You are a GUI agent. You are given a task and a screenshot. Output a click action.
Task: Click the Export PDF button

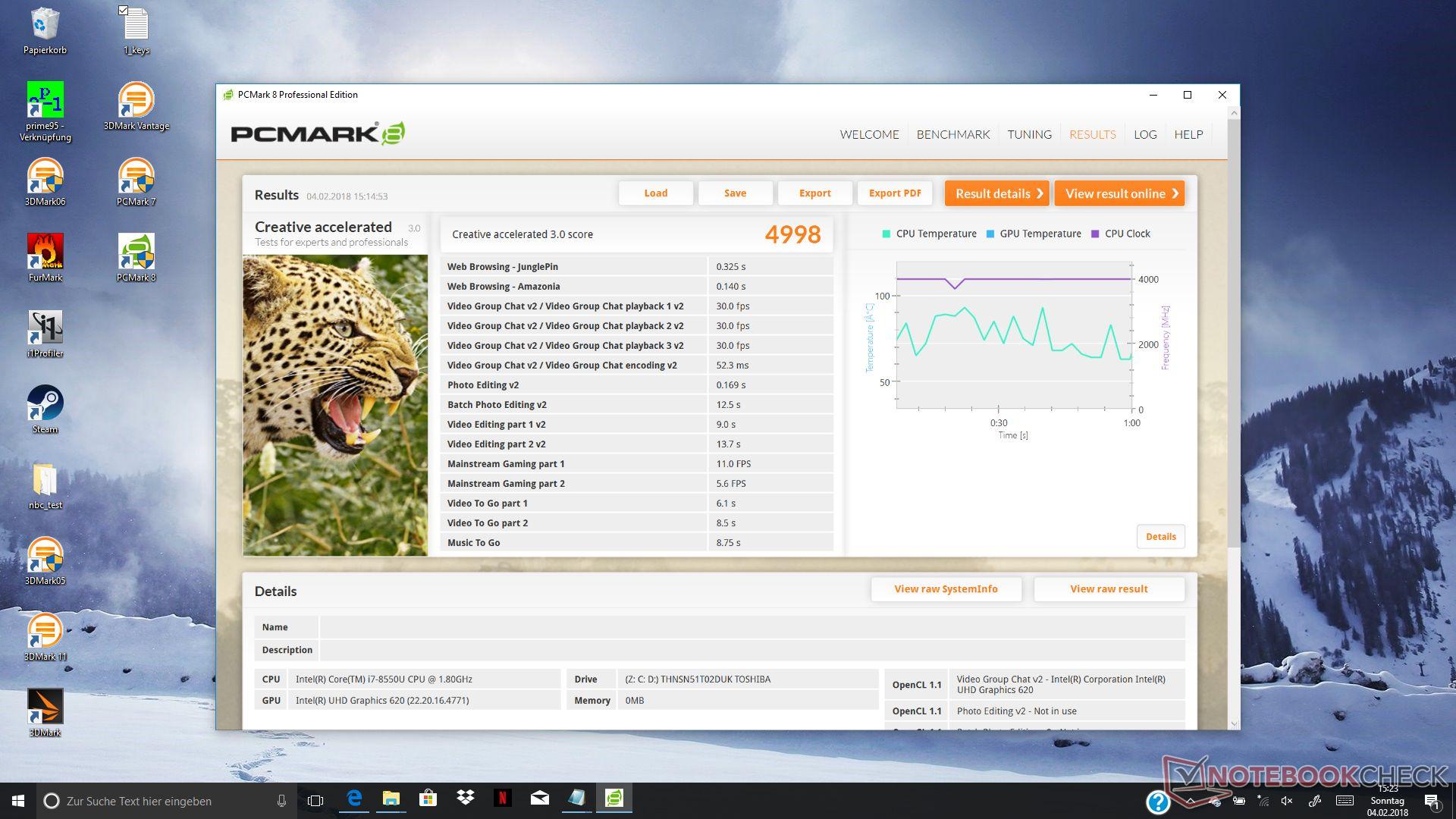click(894, 193)
